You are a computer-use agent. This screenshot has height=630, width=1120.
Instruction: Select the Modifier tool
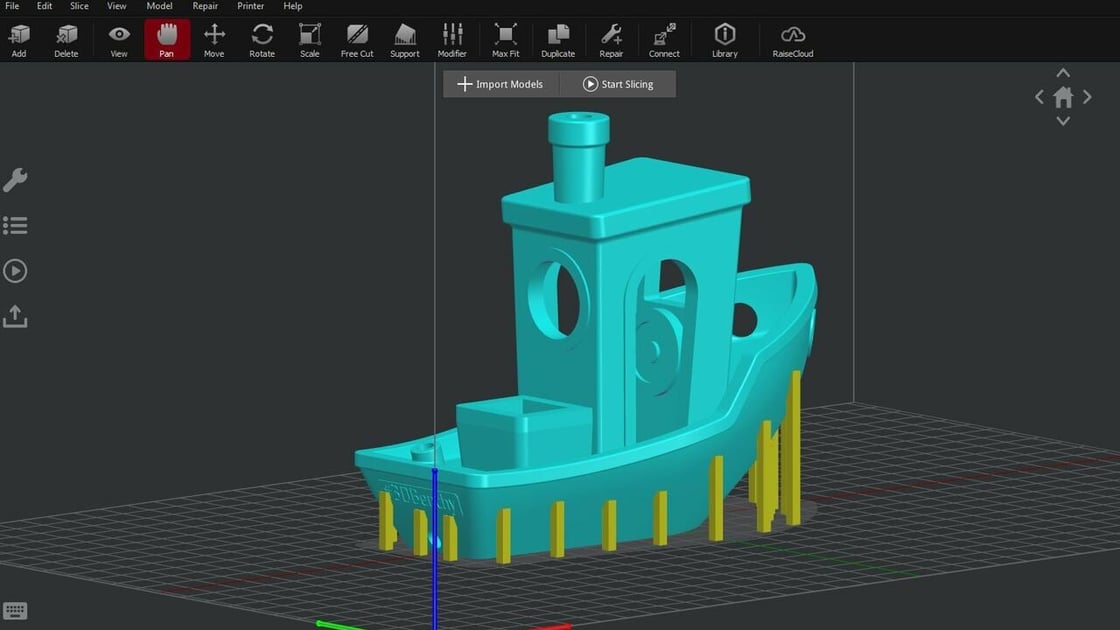click(x=452, y=39)
